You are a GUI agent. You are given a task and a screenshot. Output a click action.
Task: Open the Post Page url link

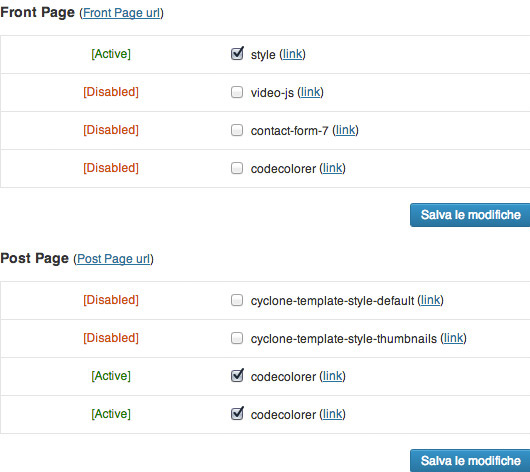pyautogui.click(x=114, y=259)
